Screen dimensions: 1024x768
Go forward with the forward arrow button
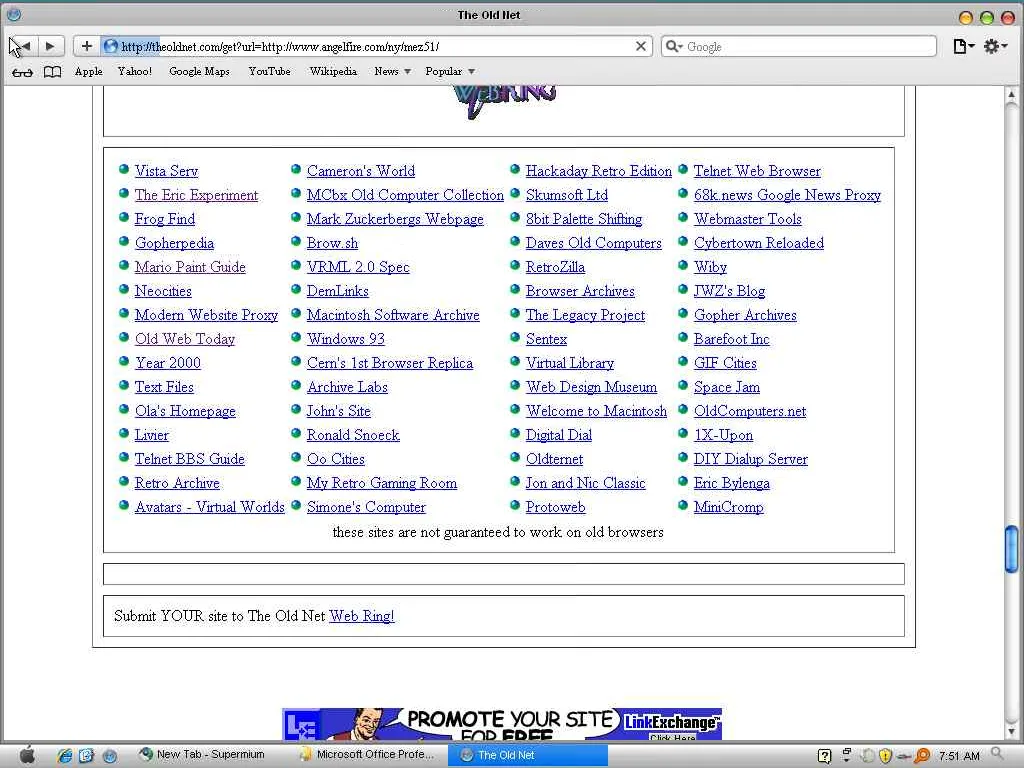(50, 46)
